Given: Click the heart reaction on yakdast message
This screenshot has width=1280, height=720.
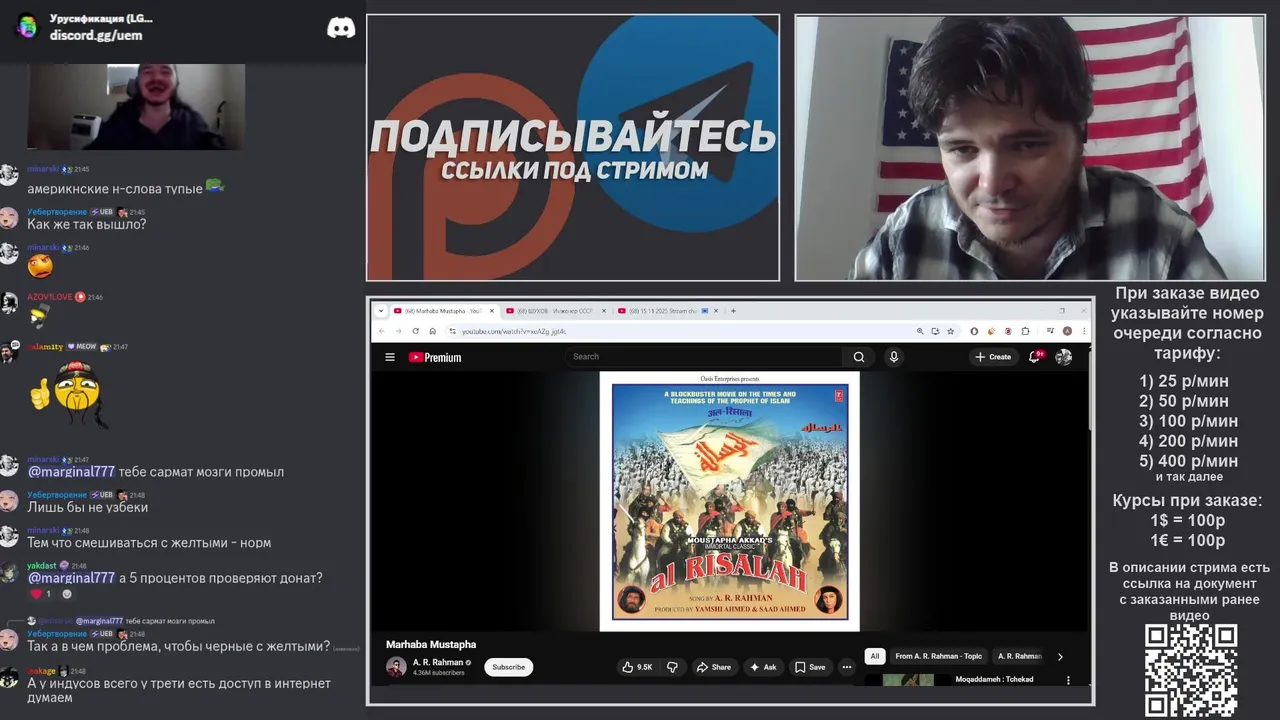Looking at the screenshot, I should [41, 594].
